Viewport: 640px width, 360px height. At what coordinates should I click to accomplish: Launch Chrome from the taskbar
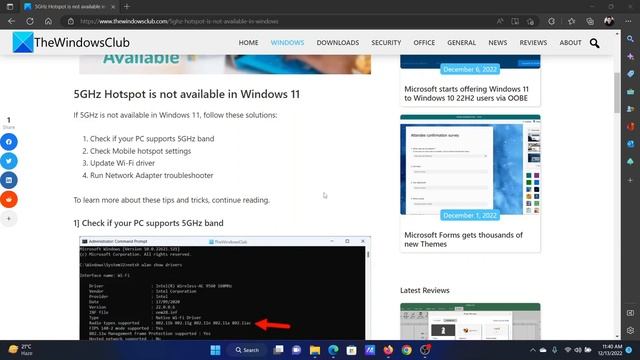[x=407, y=350]
